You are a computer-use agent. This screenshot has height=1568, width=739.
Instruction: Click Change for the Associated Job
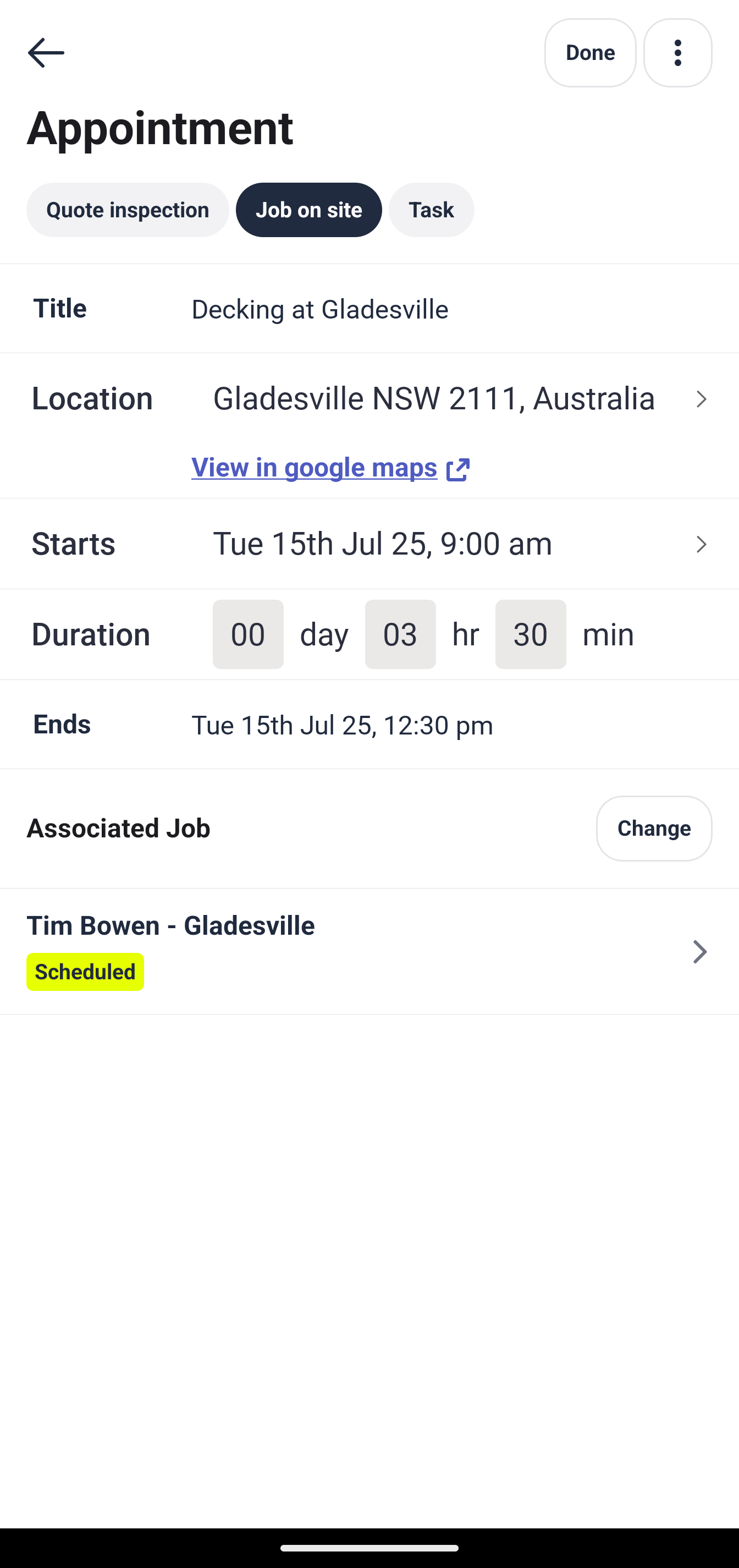pos(653,829)
